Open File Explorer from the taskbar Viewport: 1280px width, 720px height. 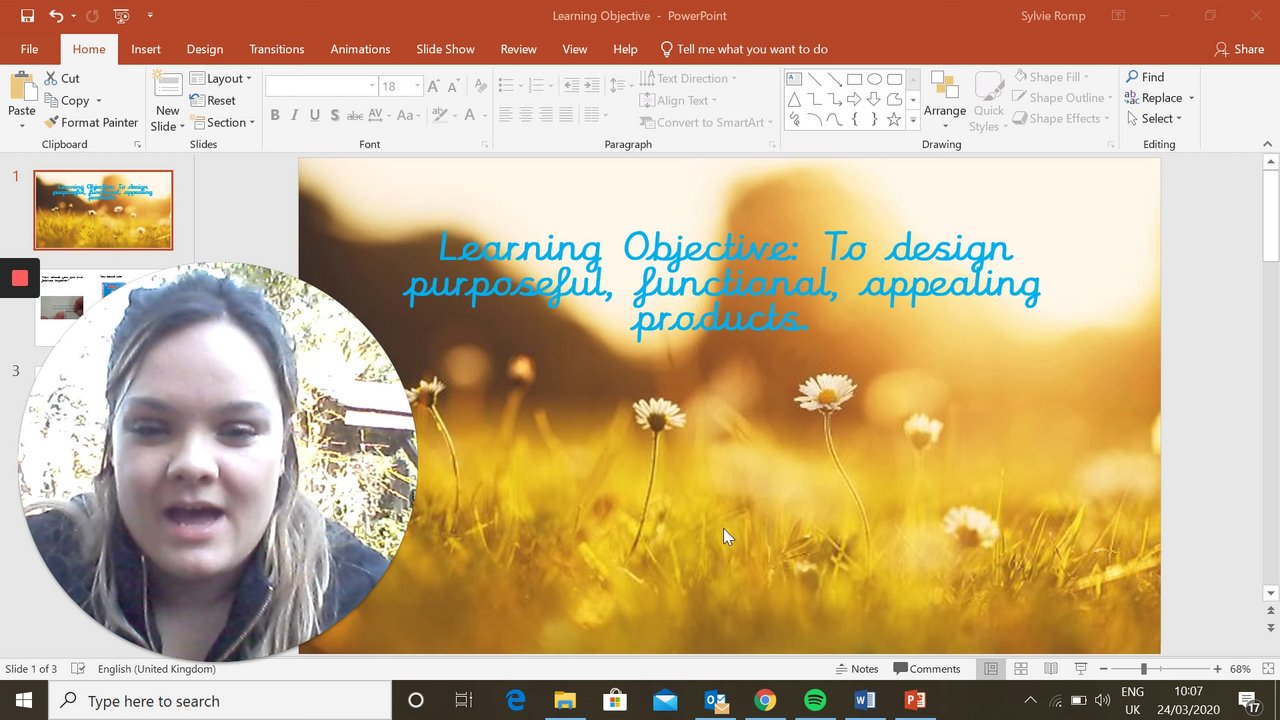[565, 700]
